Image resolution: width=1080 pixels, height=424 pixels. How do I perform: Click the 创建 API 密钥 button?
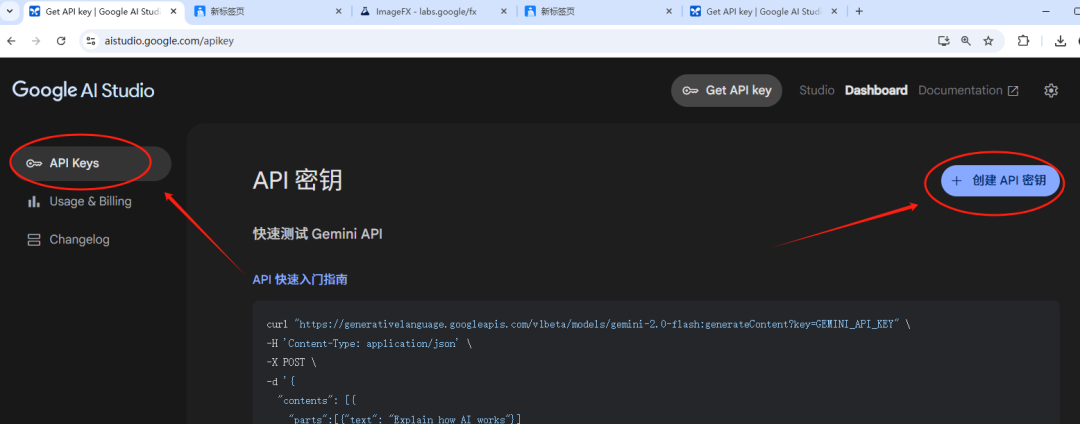tap(1000, 180)
